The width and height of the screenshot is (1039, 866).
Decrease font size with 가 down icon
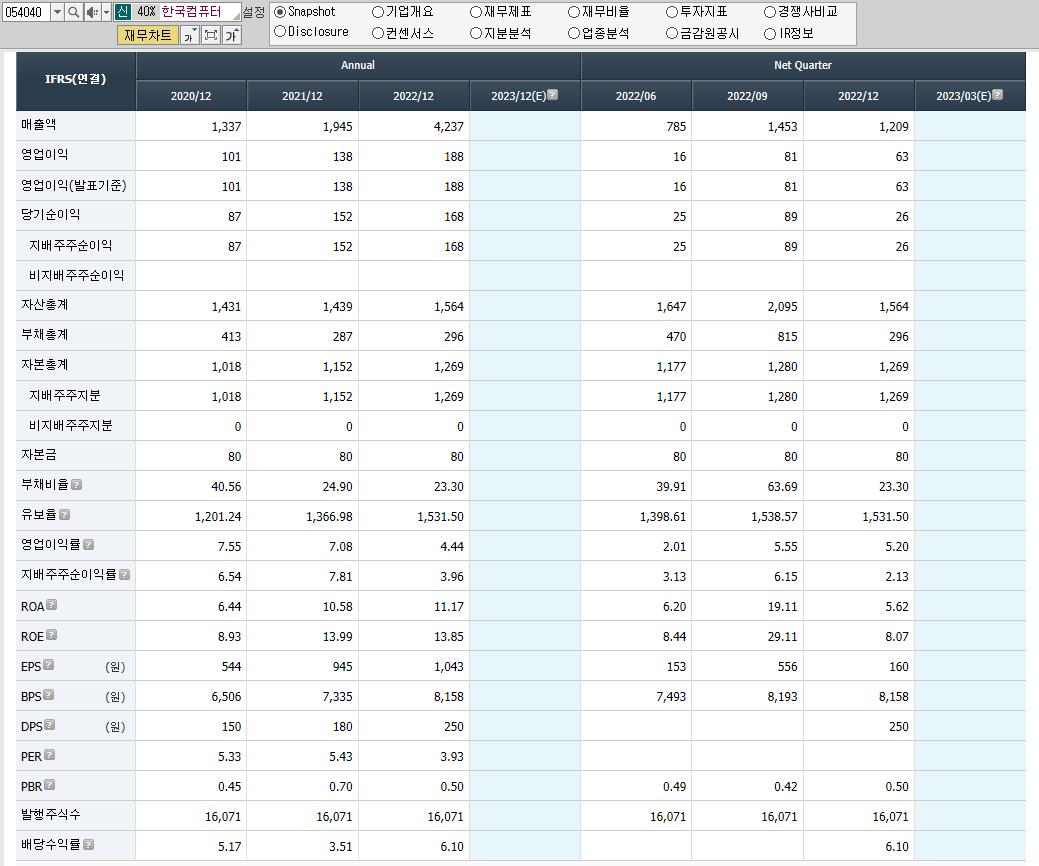(190, 35)
